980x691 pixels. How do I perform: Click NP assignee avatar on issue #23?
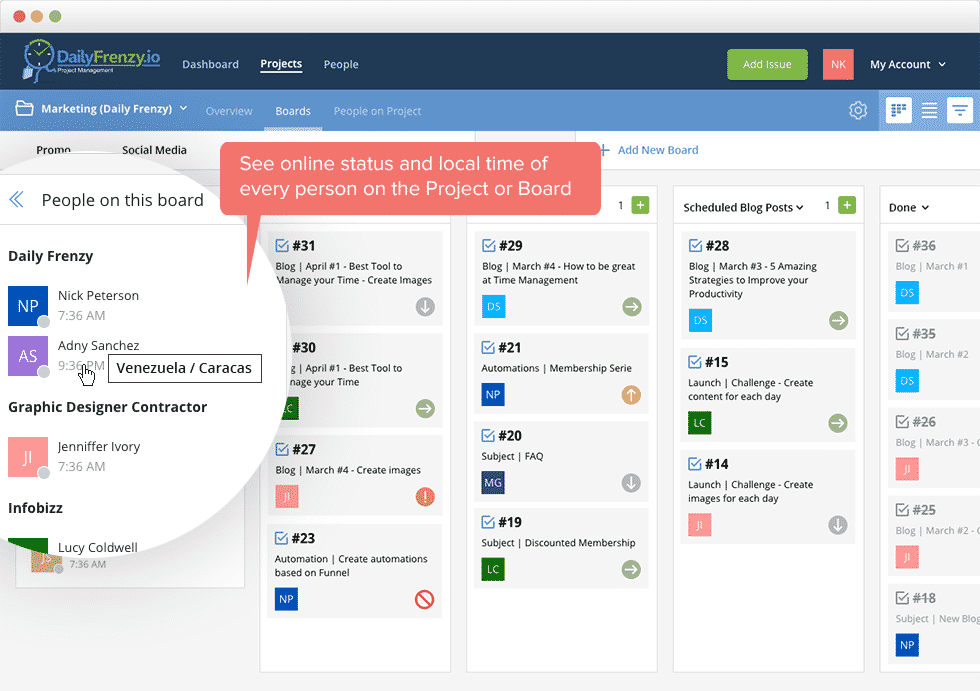pyautogui.click(x=286, y=599)
